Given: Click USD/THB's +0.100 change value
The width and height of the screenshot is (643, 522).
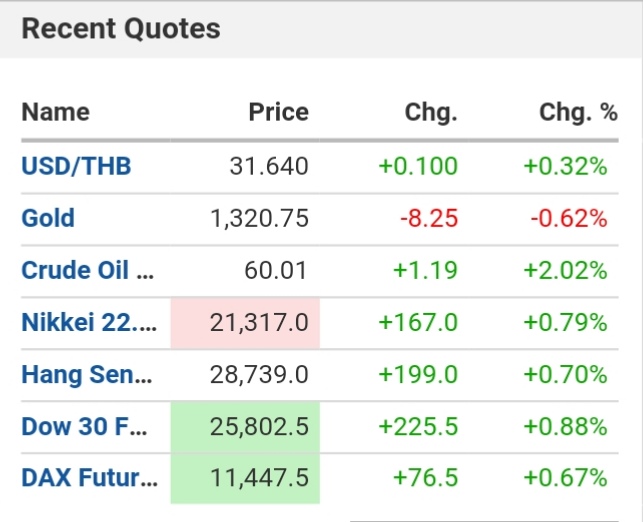Looking at the screenshot, I should [x=418, y=166].
